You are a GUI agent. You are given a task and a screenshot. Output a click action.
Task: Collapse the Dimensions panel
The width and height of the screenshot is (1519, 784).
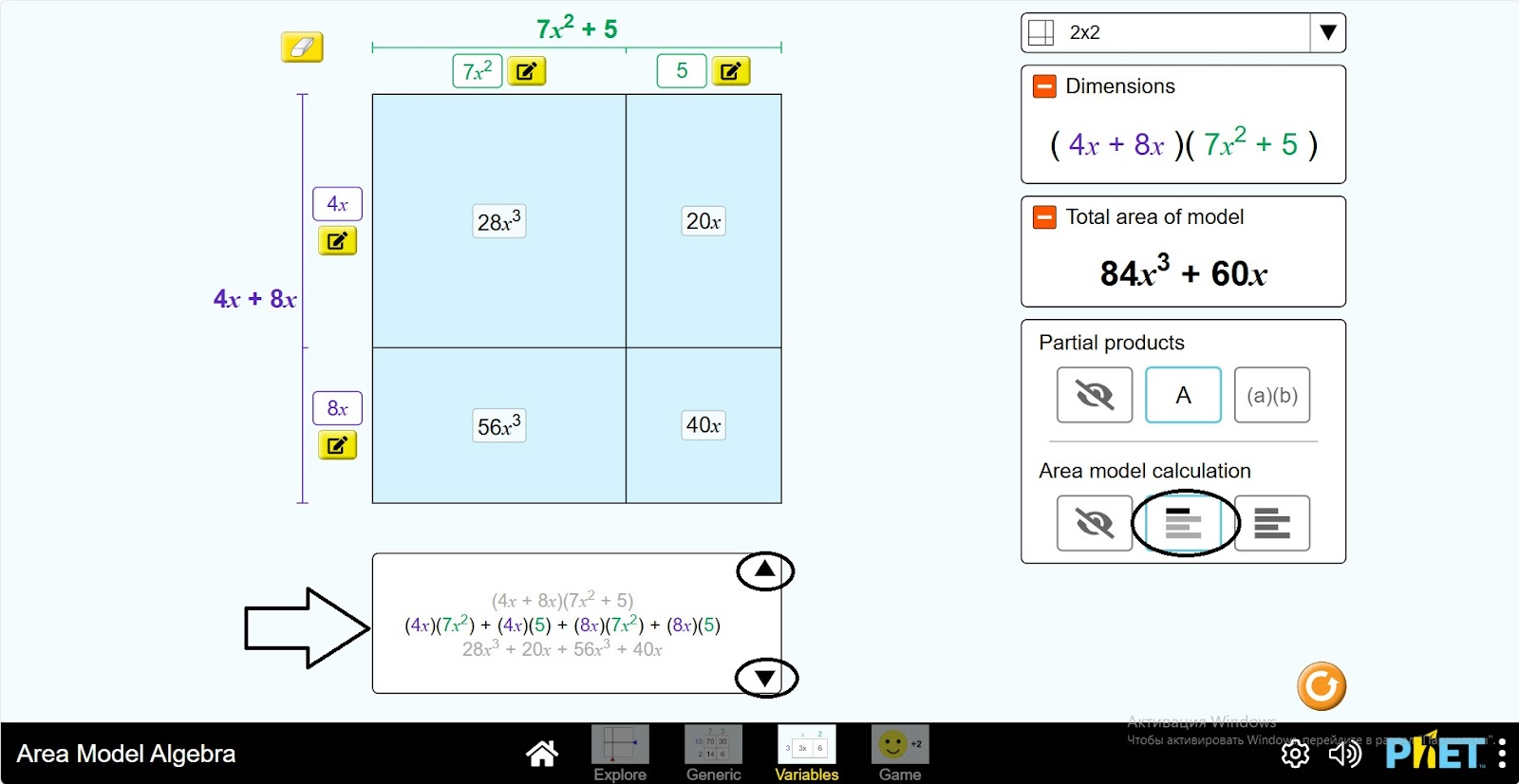click(x=1044, y=86)
